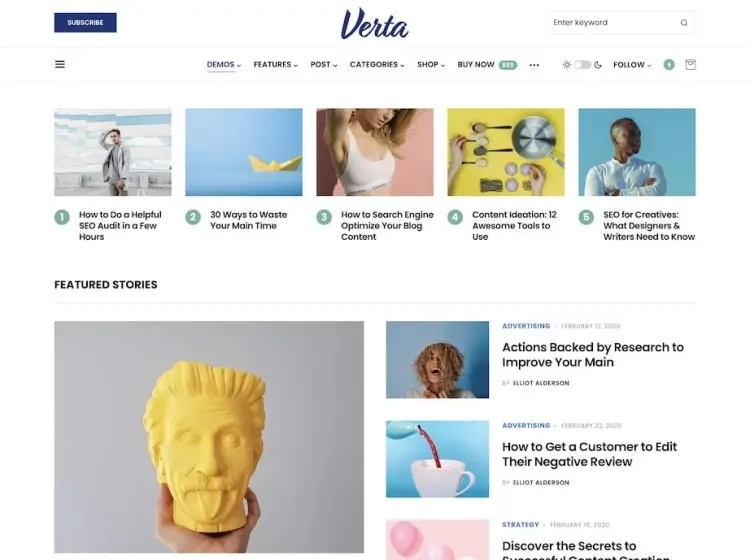The image size is (750, 560).
Task: Click the sun light-mode icon
Action: 566,65
